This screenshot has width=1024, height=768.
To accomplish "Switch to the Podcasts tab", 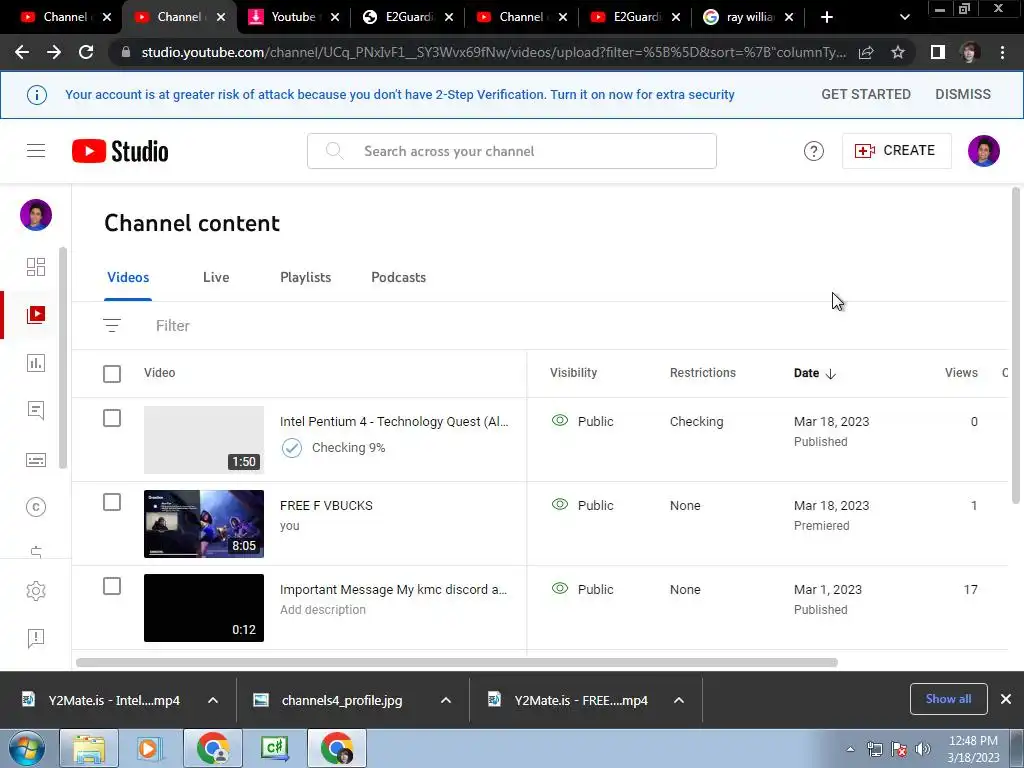I will tap(398, 277).
